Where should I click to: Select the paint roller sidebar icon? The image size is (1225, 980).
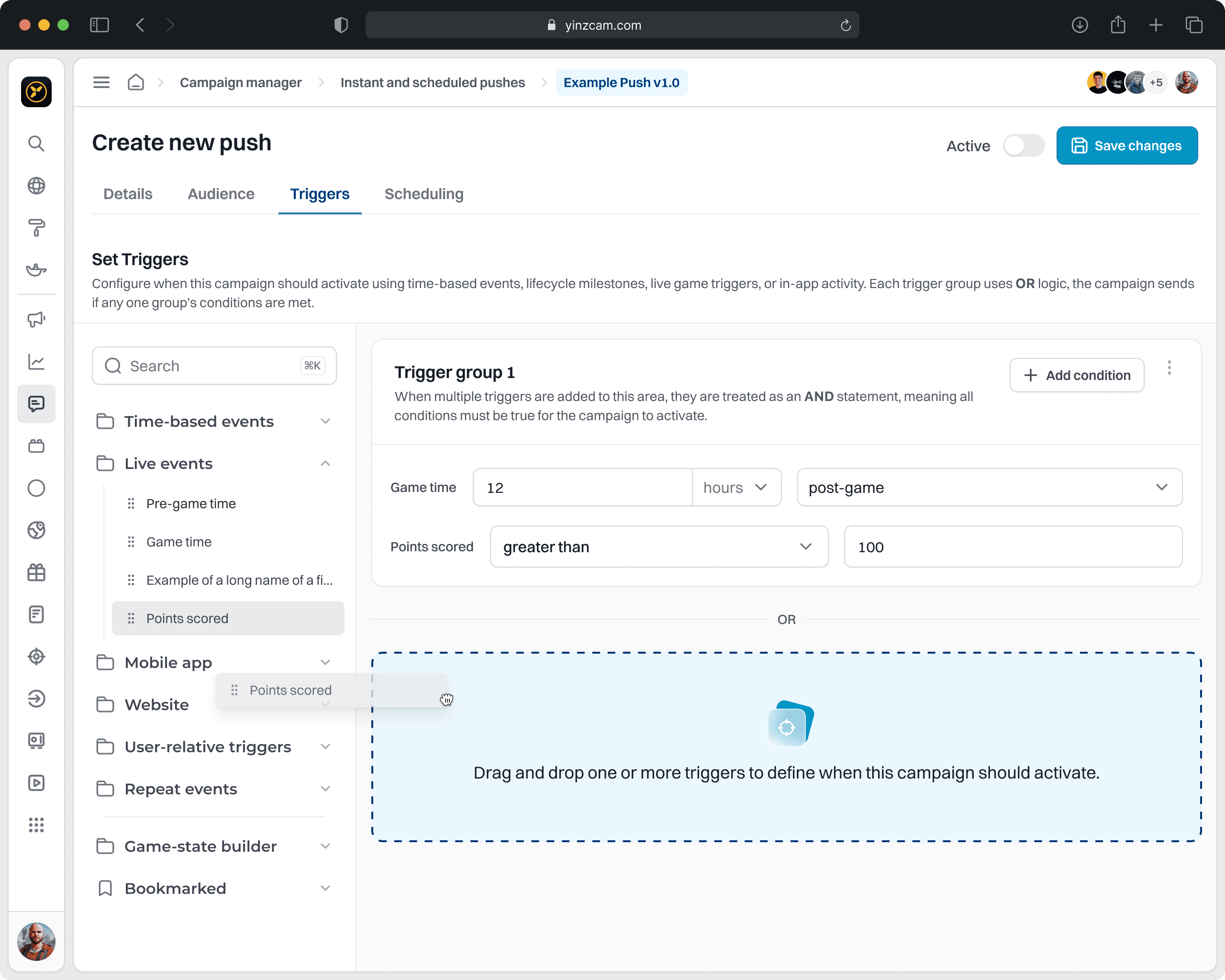tap(36, 228)
